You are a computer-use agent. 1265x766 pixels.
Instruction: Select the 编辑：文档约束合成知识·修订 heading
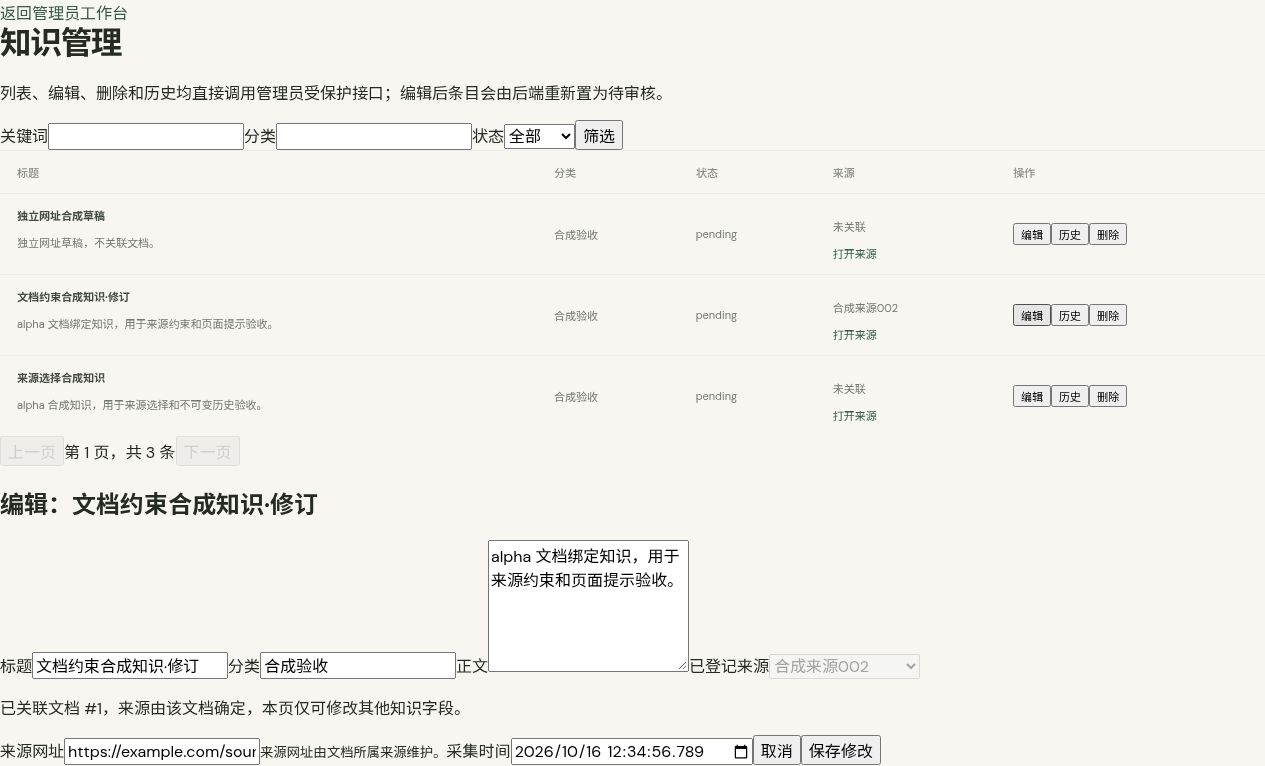(x=158, y=504)
